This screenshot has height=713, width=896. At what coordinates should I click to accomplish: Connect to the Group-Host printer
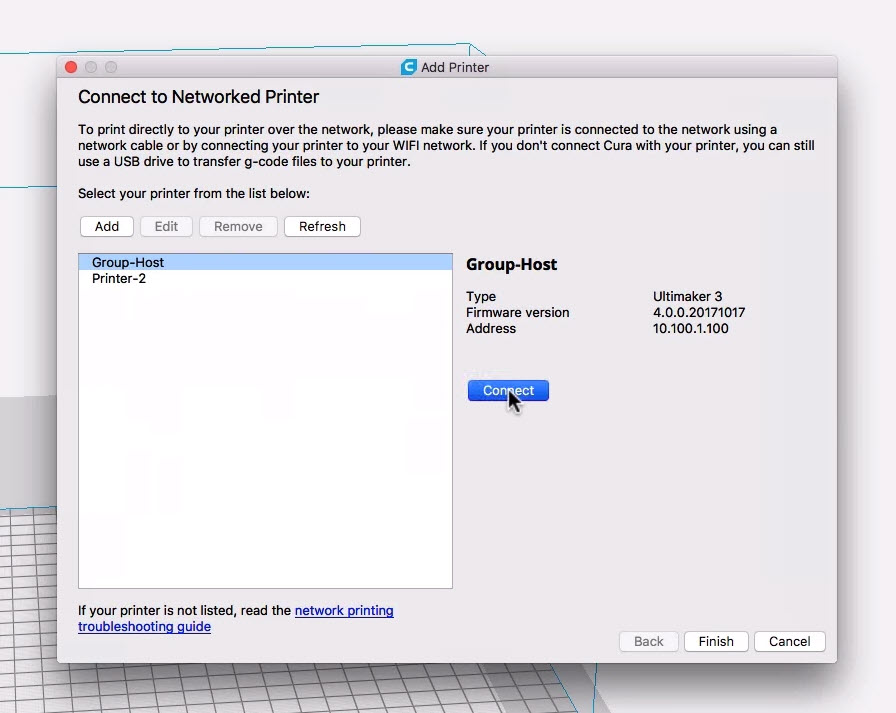tap(508, 391)
